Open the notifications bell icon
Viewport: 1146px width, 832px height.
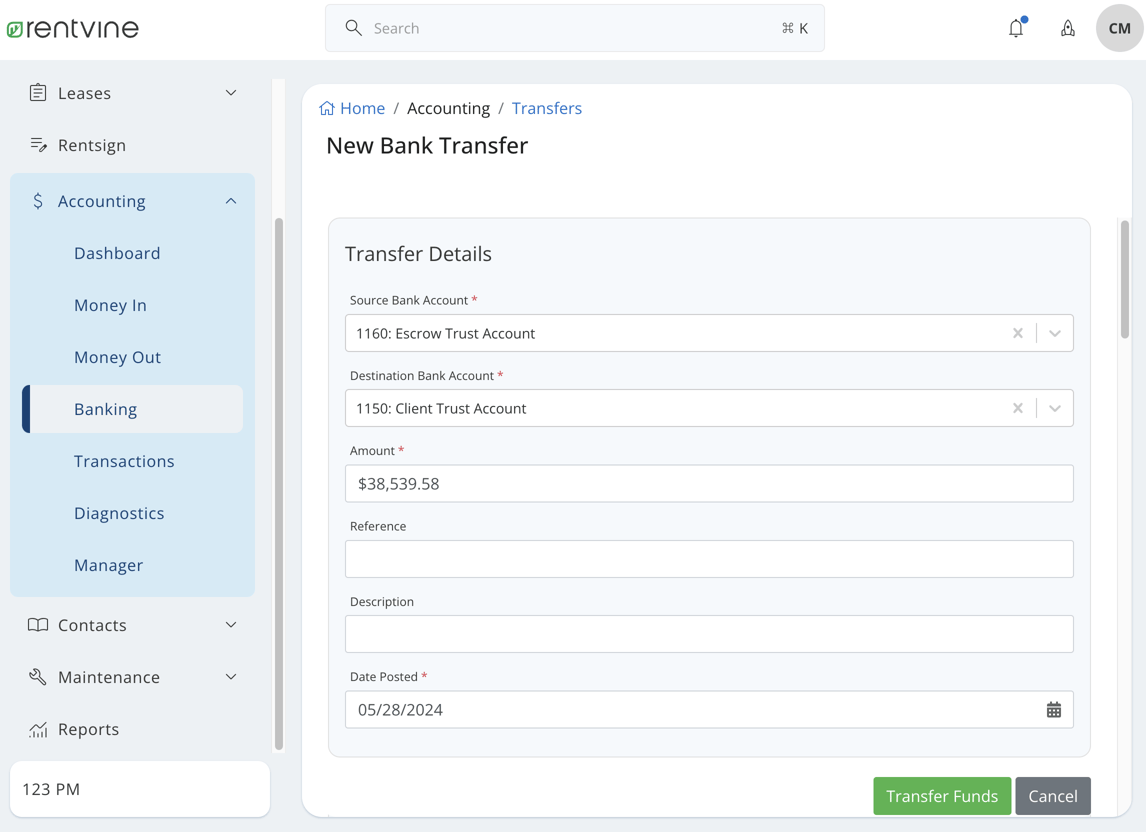[x=1016, y=28]
